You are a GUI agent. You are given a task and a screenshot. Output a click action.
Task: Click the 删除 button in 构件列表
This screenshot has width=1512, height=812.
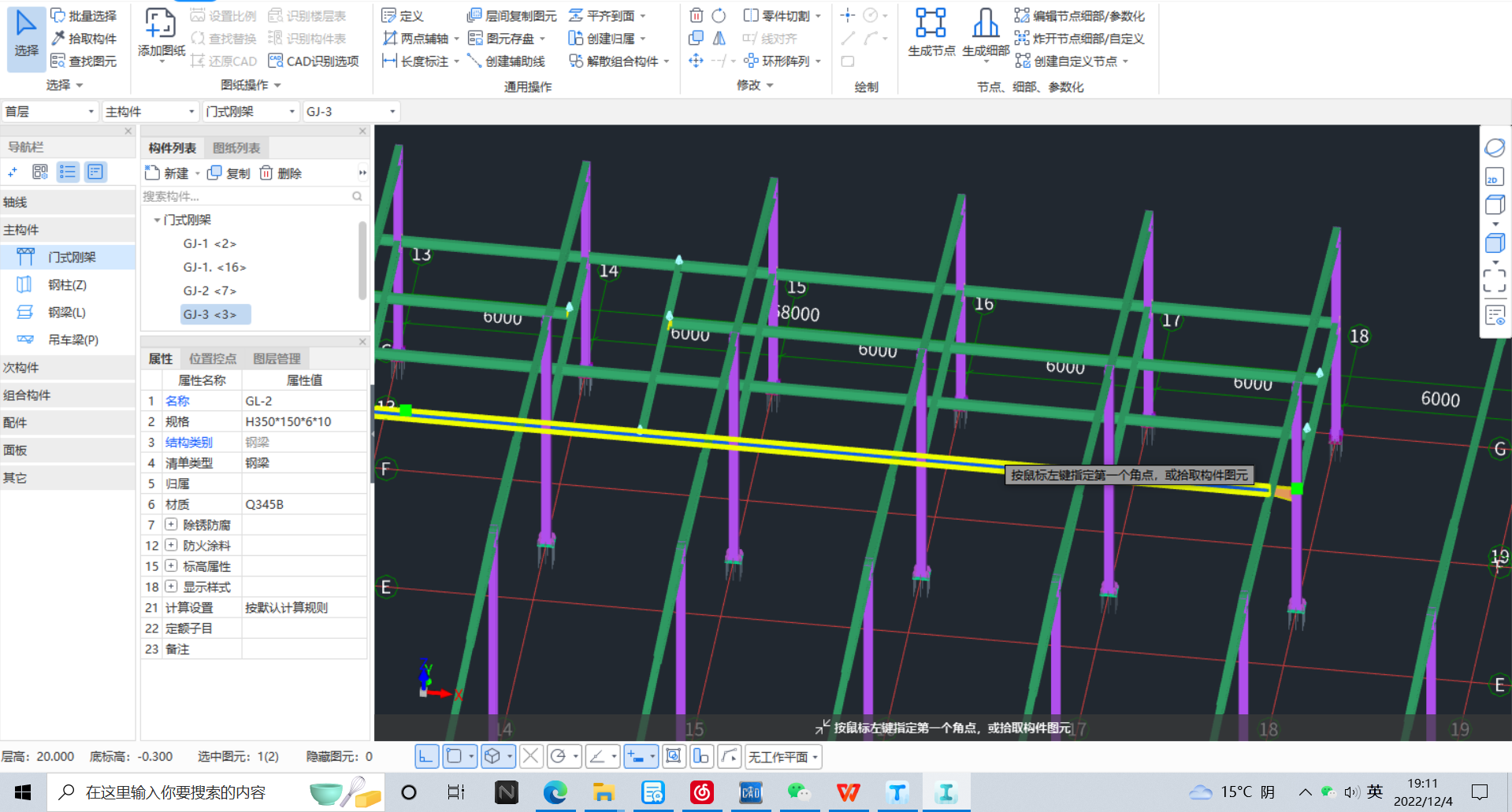click(281, 173)
